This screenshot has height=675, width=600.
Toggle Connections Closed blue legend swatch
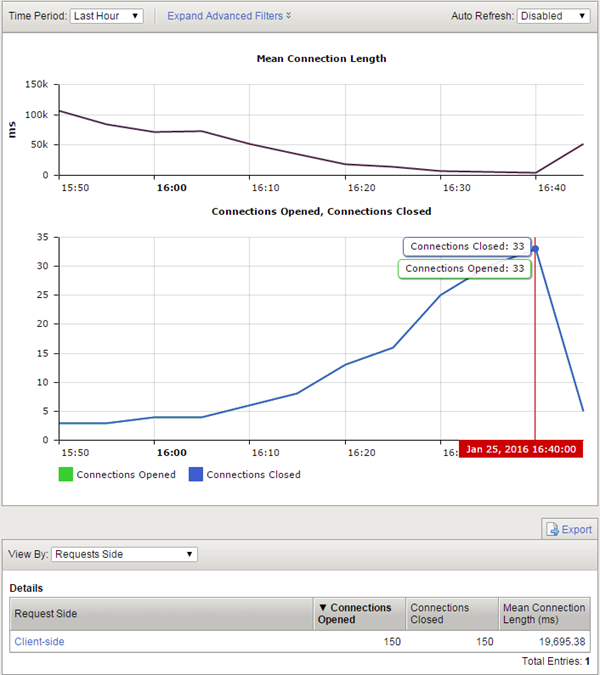pyautogui.click(x=196, y=475)
